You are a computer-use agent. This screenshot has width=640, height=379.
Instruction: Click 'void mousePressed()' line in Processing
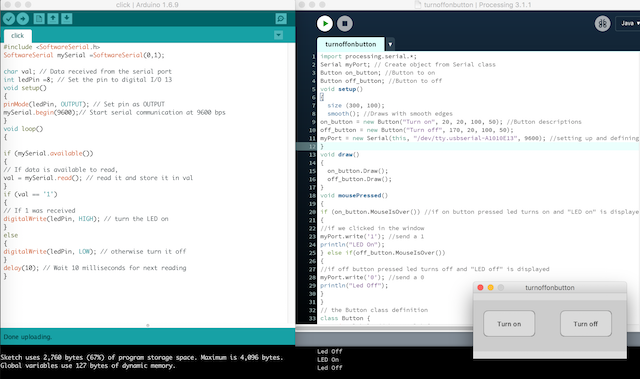point(354,195)
